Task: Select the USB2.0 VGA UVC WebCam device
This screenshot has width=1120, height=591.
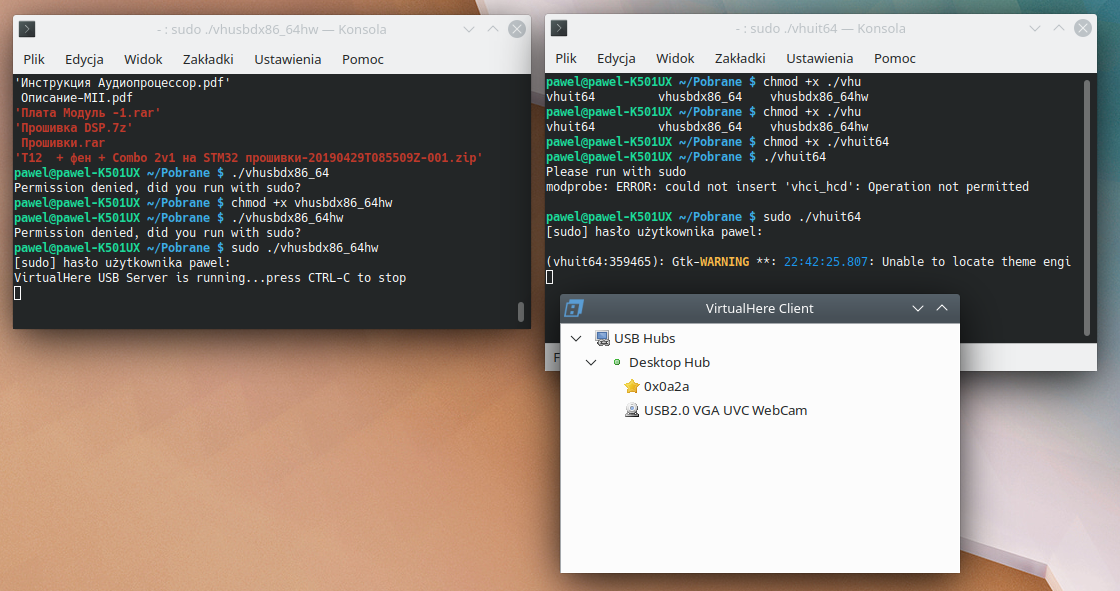Action: (x=725, y=411)
